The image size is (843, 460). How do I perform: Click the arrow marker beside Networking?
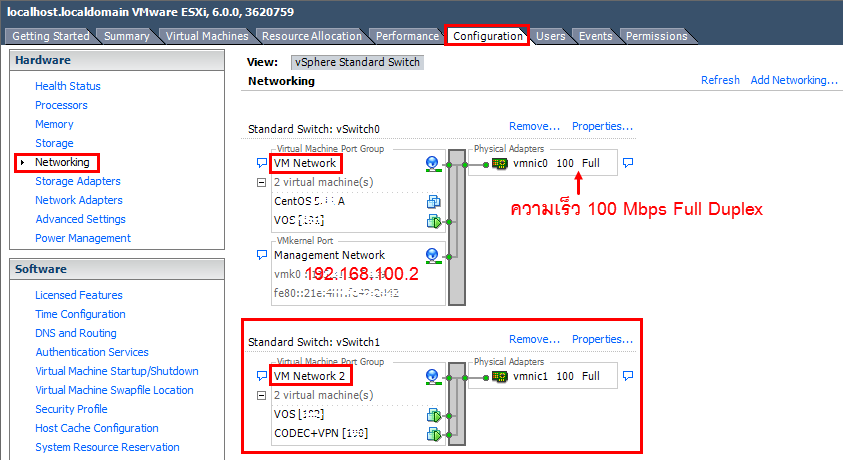[23, 162]
